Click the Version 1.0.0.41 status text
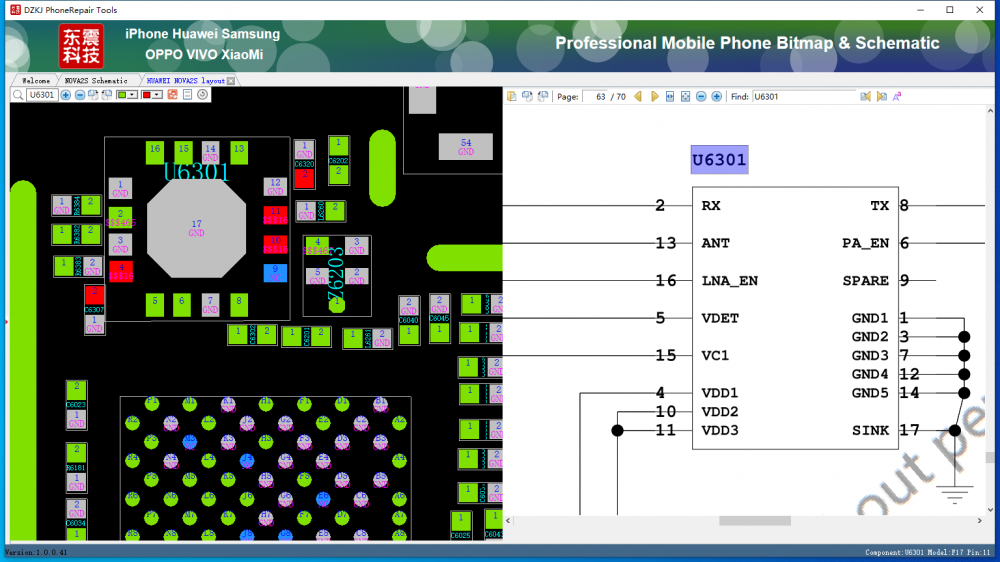Viewport: 1000px width, 562px height. [36, 552]
